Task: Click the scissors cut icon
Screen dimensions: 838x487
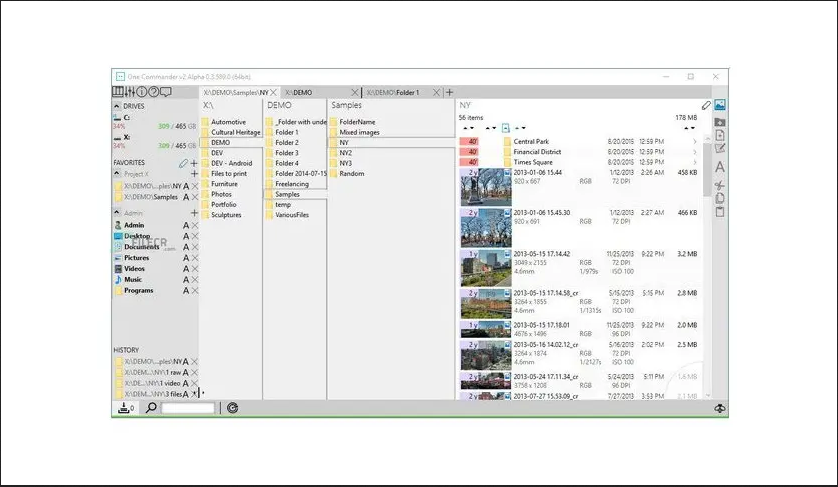Action: [720, 185]
